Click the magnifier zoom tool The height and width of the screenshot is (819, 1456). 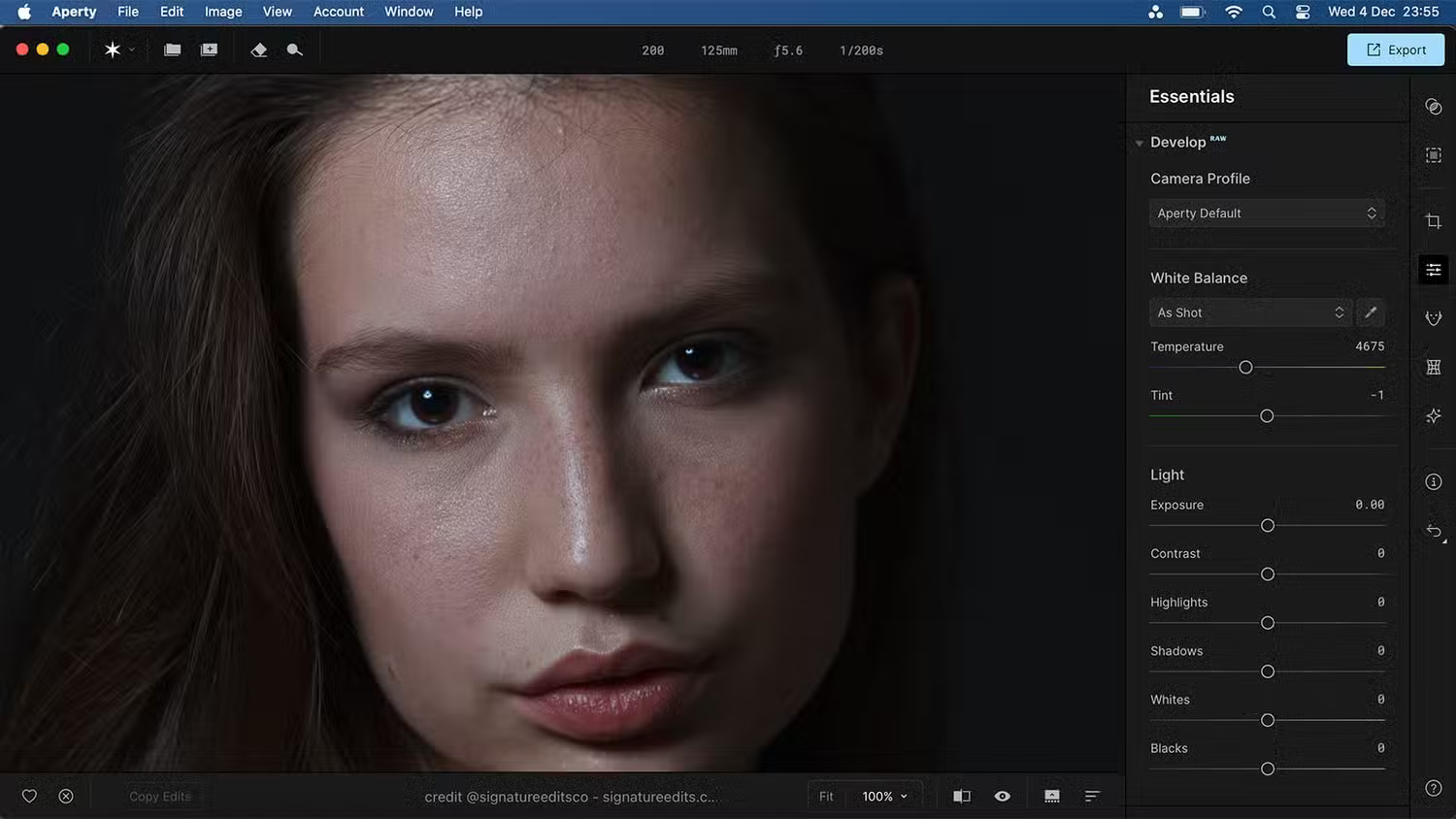tap(294, 49)
